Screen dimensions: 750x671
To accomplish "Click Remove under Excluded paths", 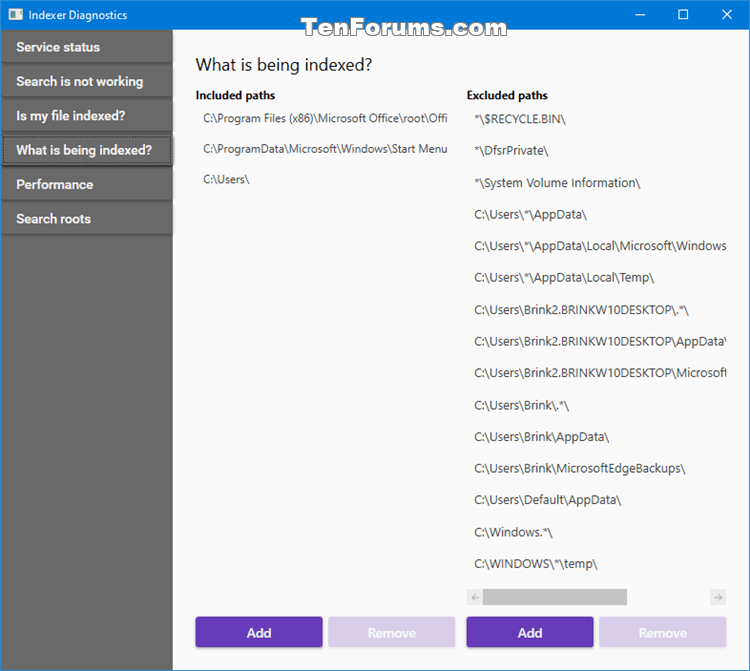I will (x=662, y=632).
